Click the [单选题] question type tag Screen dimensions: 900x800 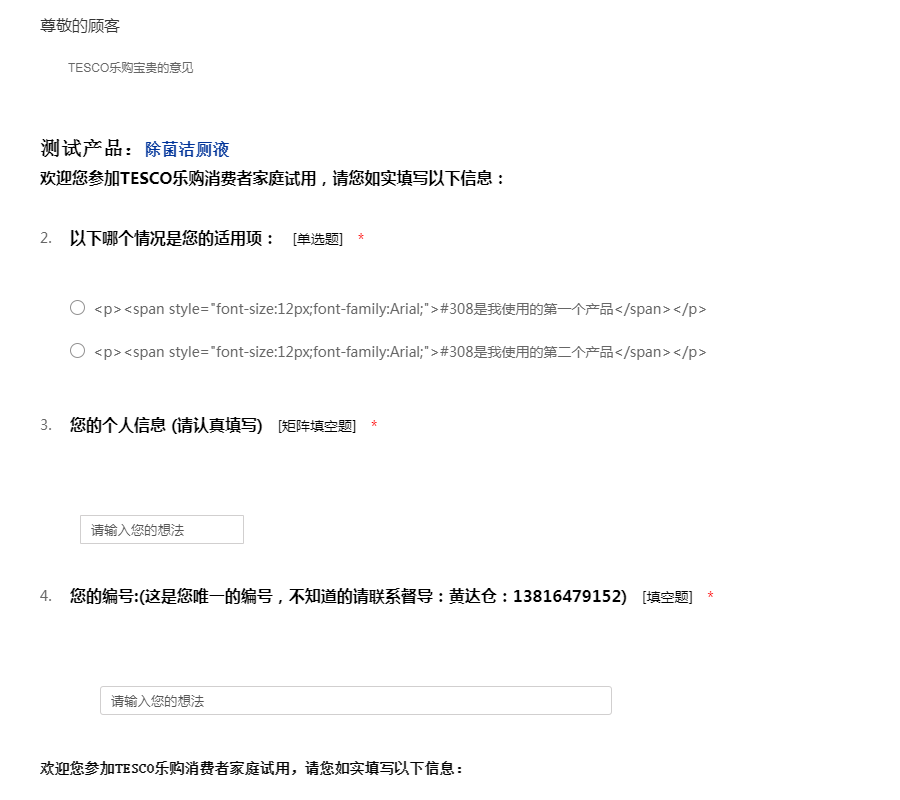click(x=318, y=239)
